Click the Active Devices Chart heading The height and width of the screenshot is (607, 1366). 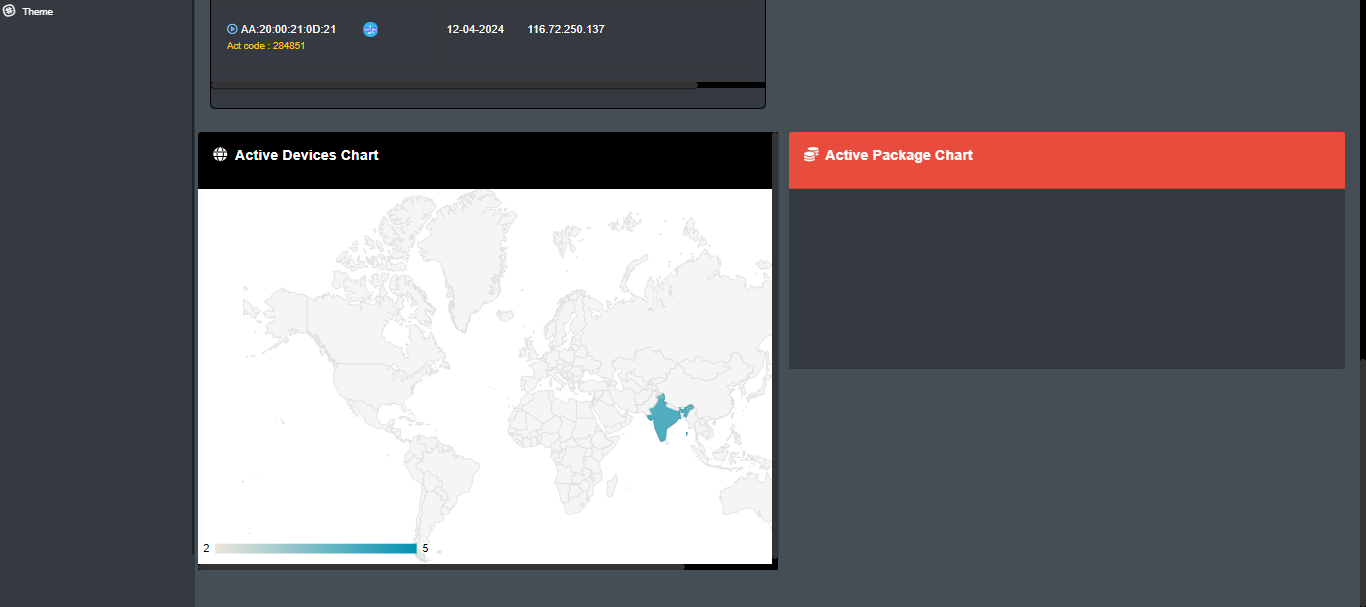click(x=307, y=155)
